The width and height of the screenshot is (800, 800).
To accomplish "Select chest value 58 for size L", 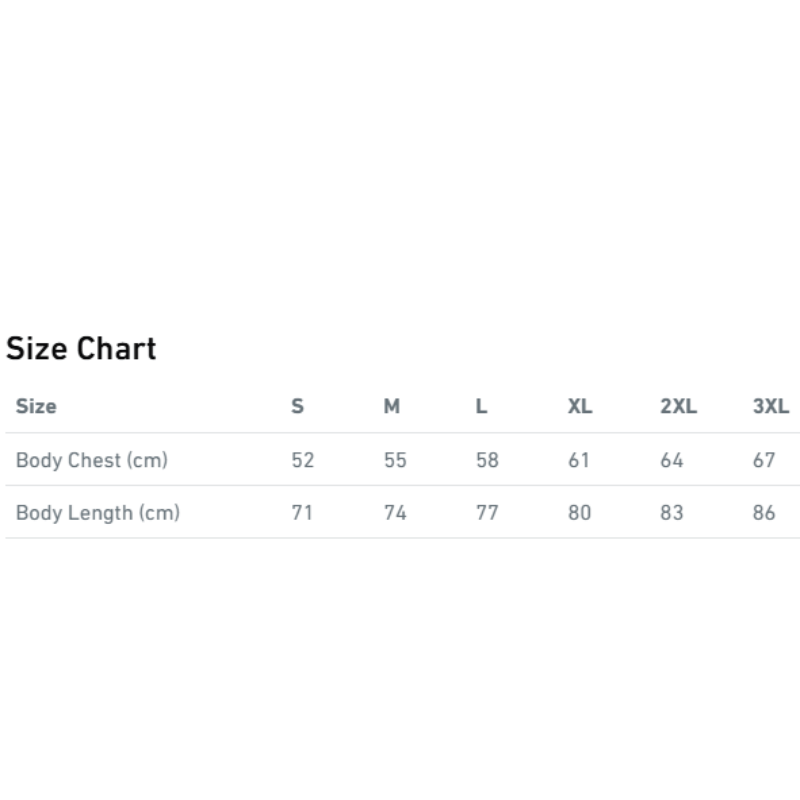I will 487,460.
